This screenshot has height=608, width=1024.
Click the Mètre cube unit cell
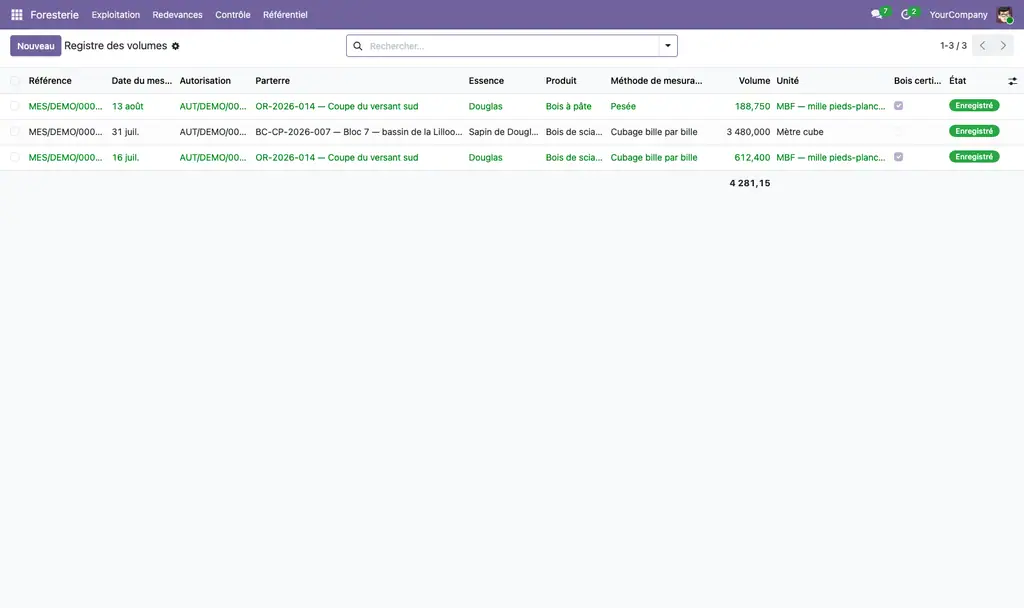coord(800,132)
